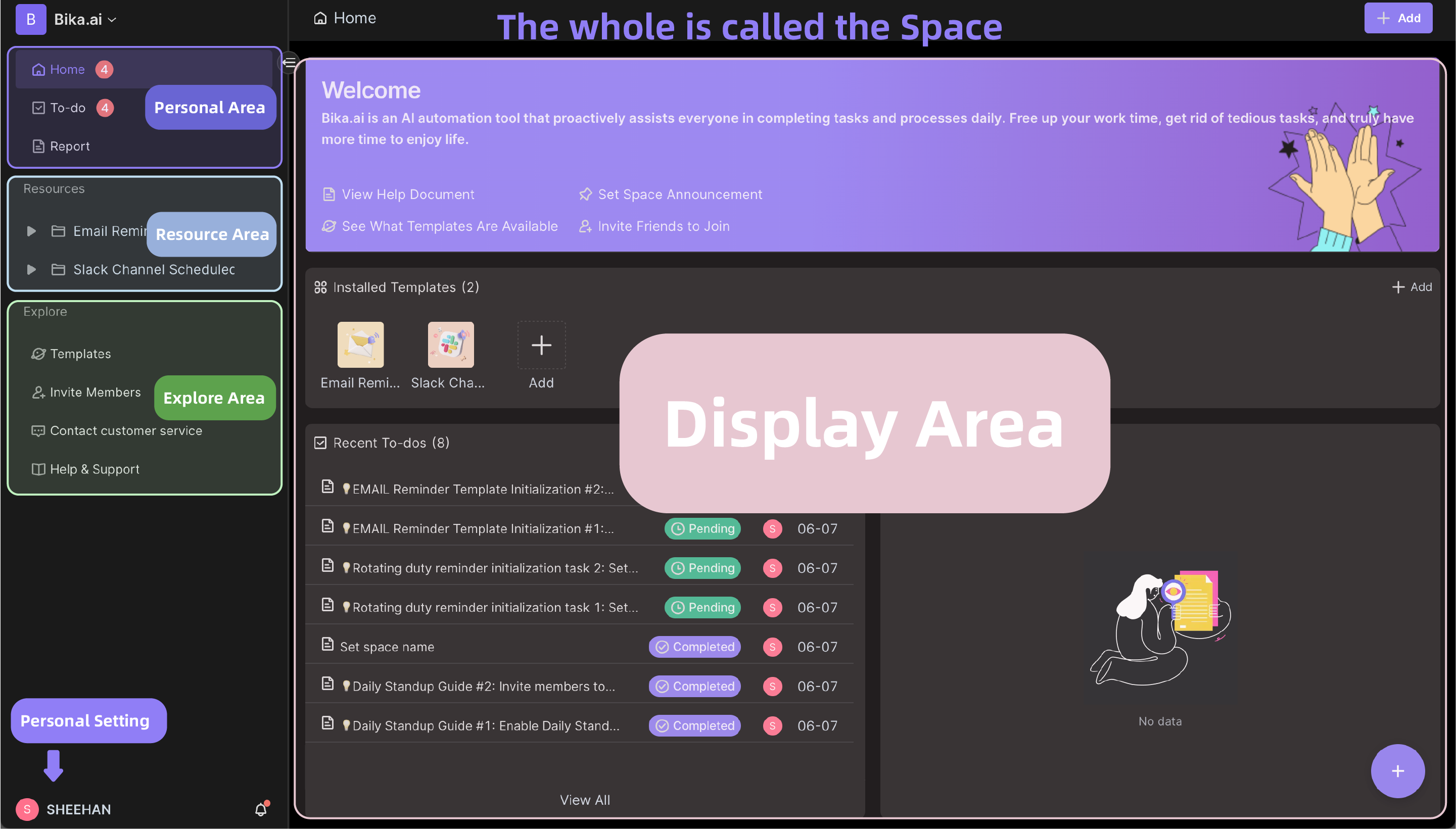Screen dimensions: 1456x829
Task: Click the top-right Add button
Action: click(x=1398, y=18)
